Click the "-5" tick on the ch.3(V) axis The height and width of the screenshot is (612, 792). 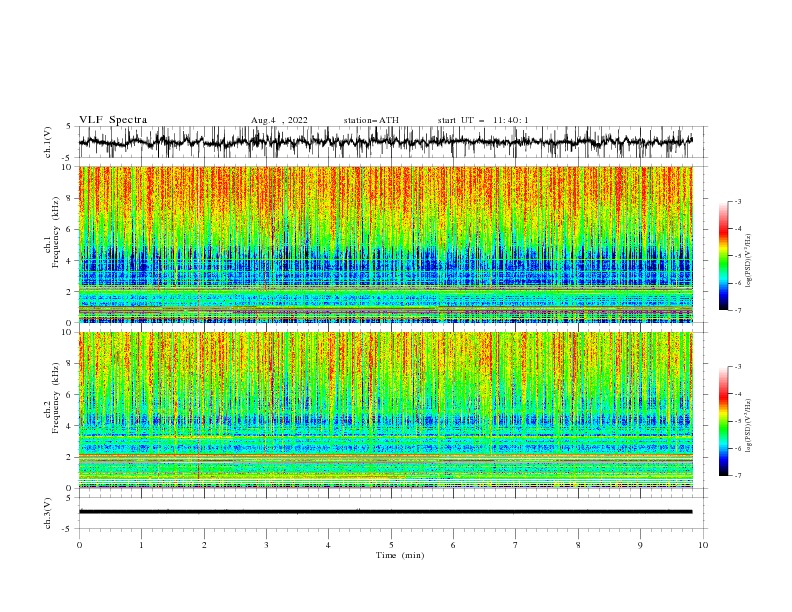68,529
